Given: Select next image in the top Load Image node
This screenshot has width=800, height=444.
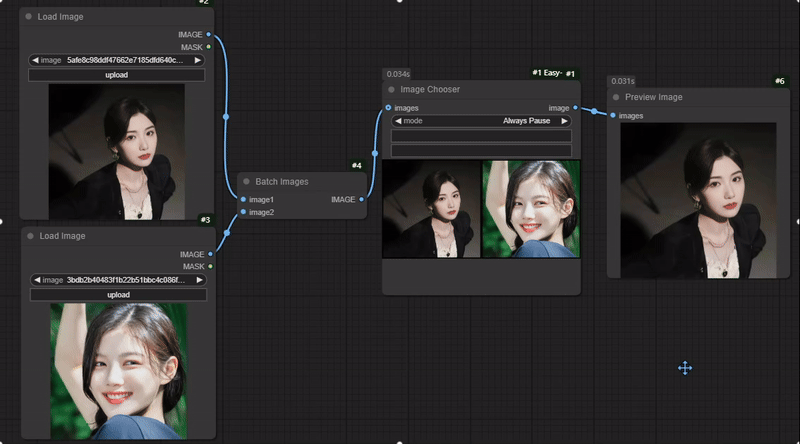Looking at the screenshot, I should coord(198,60).
